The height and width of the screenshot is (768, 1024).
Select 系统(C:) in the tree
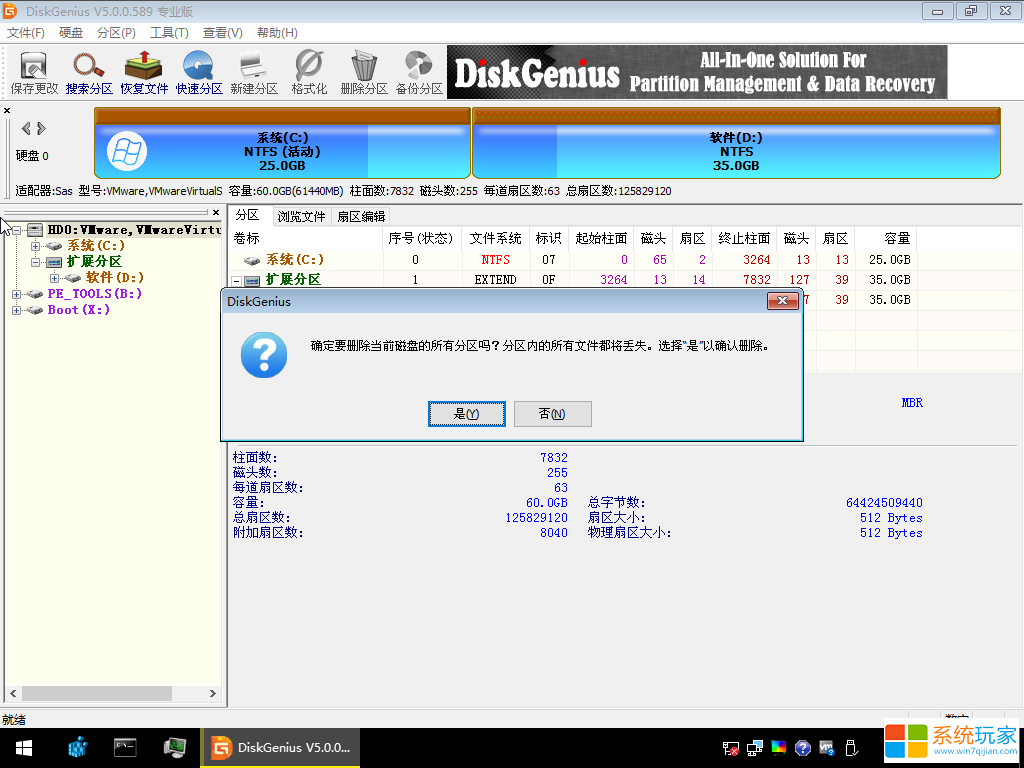[96, 246]
